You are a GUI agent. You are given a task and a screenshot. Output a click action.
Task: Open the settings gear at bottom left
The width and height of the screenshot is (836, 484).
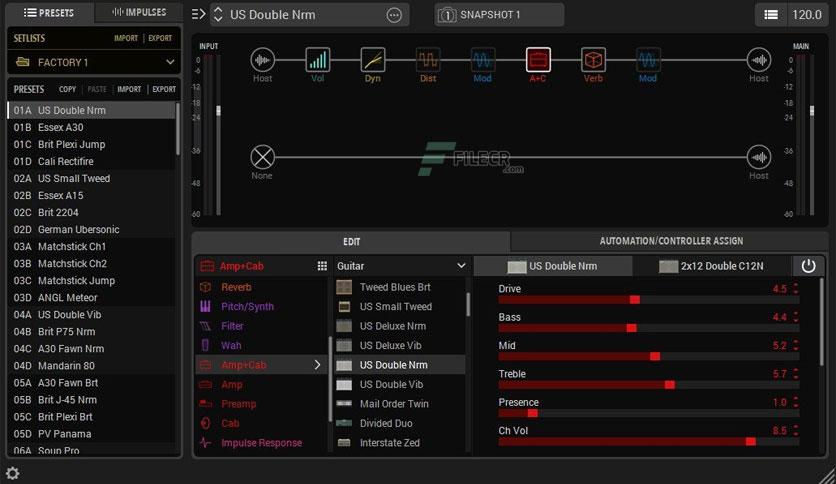(x=12, y=473)
